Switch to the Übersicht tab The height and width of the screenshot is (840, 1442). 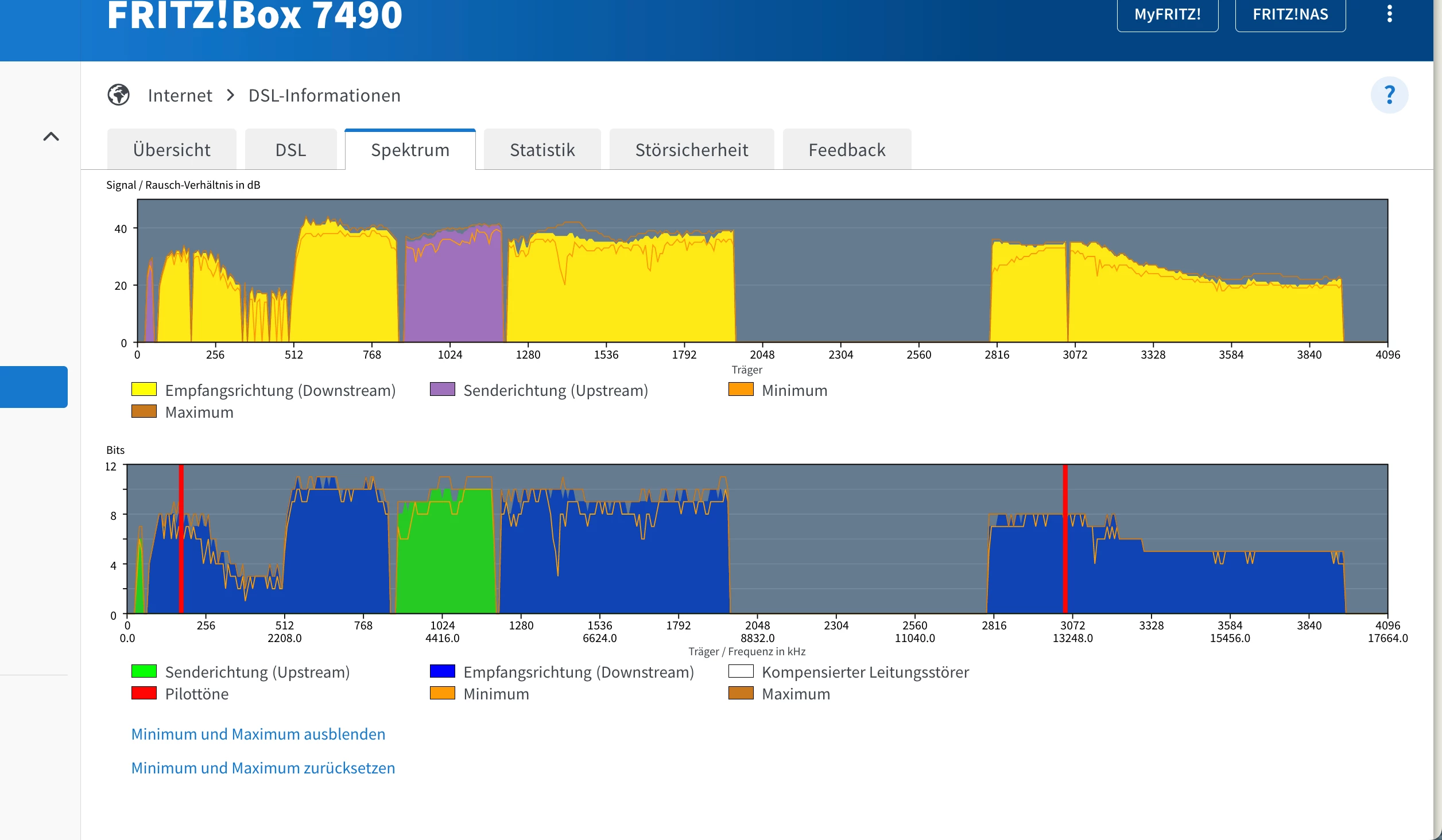pos(172,150)
